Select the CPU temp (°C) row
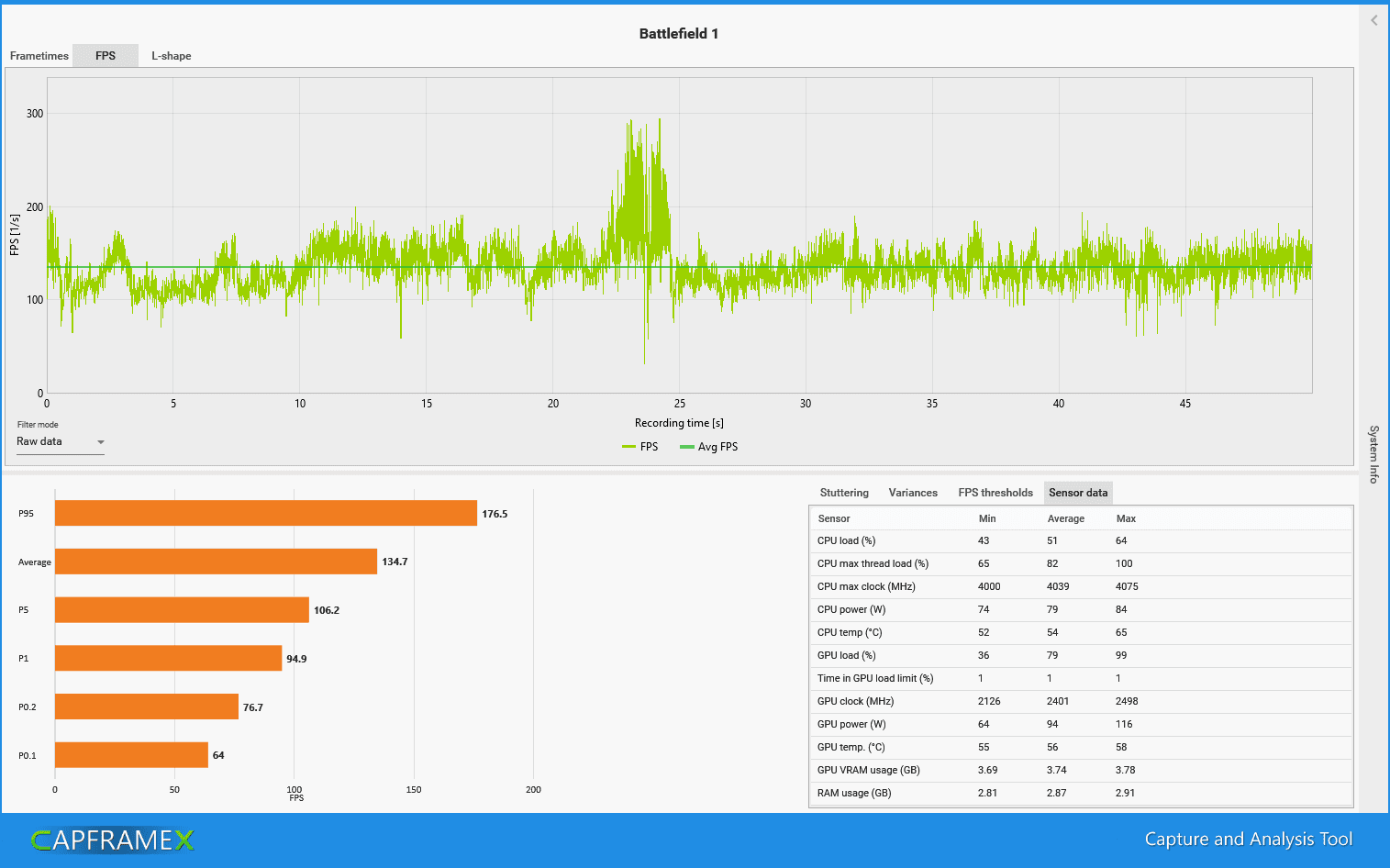The image size is (1390, 868). click(x=1081, y=633)
